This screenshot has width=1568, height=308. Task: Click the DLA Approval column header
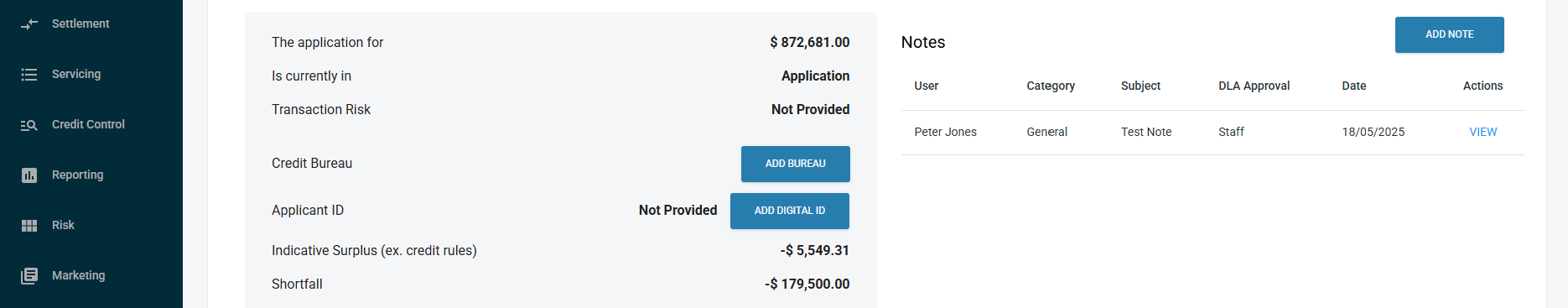click(1254, 86)
